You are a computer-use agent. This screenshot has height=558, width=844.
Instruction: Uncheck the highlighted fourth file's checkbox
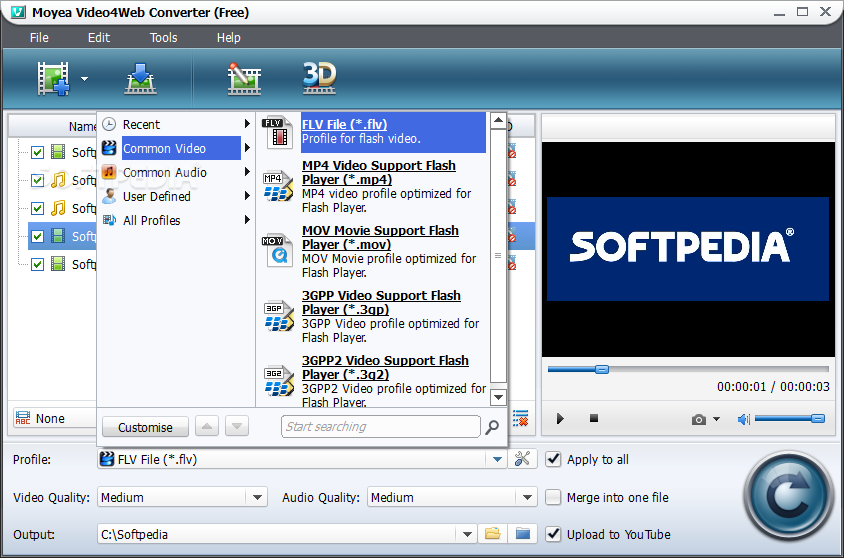(37, 236)
